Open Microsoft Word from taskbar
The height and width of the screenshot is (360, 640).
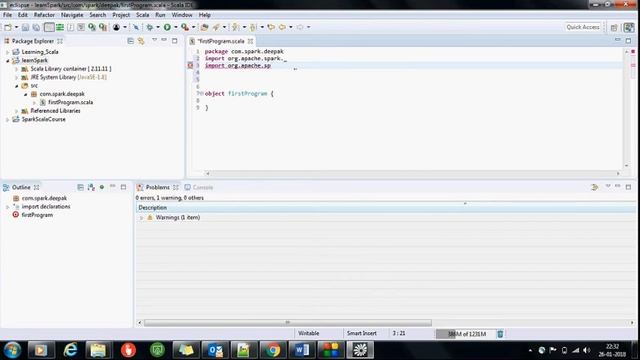click(302, 350)
